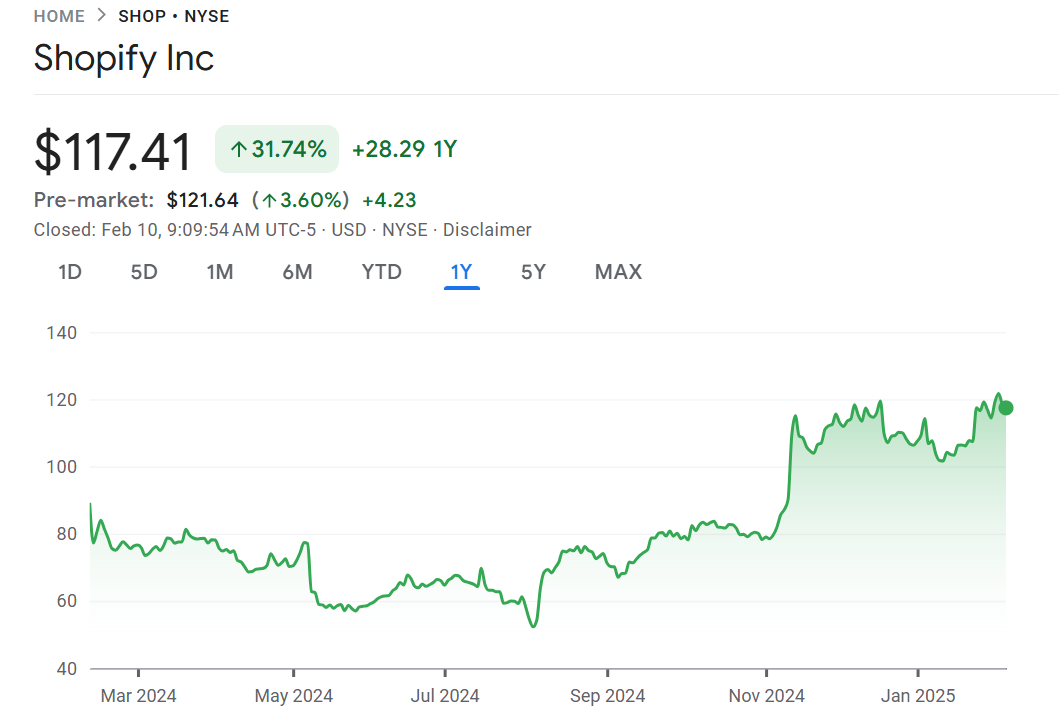This screenshot has width=1059, height=727.
Task: Click the Mar 2024 axis label
Action: click(x=138, y=696)
